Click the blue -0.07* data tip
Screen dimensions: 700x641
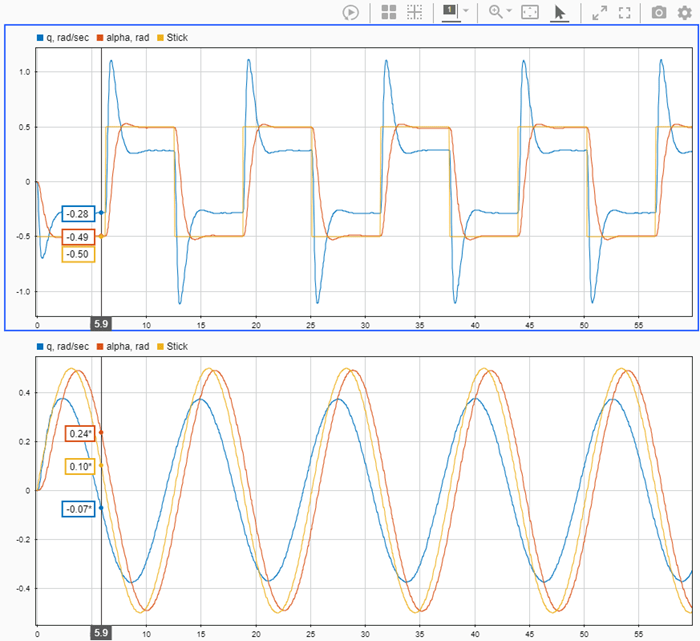[x=79, y=509]
